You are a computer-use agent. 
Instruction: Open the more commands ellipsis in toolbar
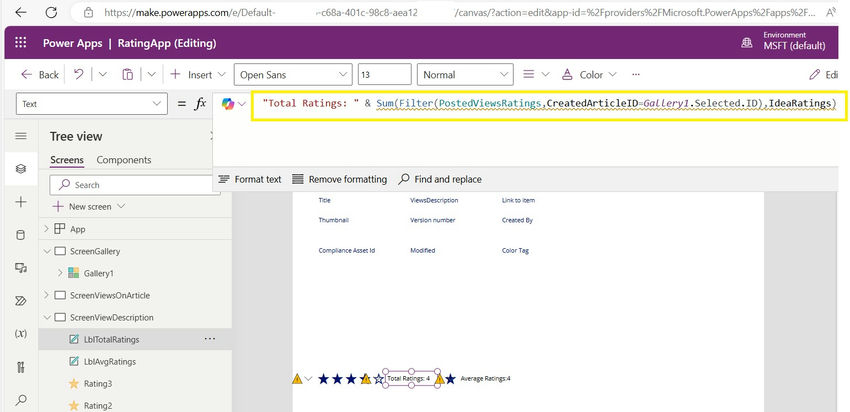[x=636, y=74]
